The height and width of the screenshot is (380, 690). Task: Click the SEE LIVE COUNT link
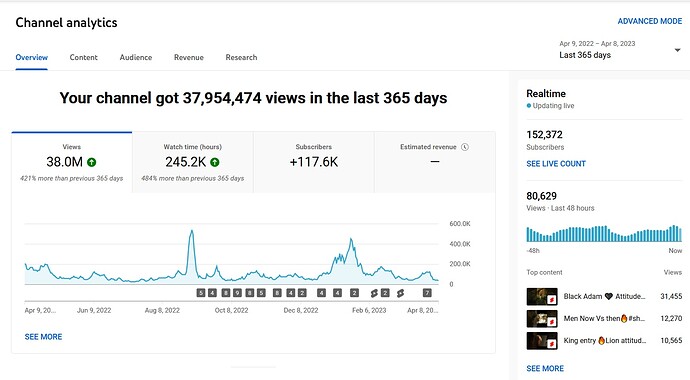556,164
